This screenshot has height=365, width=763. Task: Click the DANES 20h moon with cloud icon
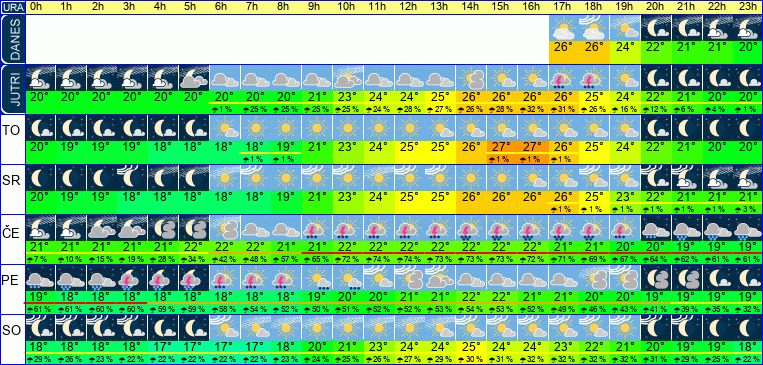(656, 28)
